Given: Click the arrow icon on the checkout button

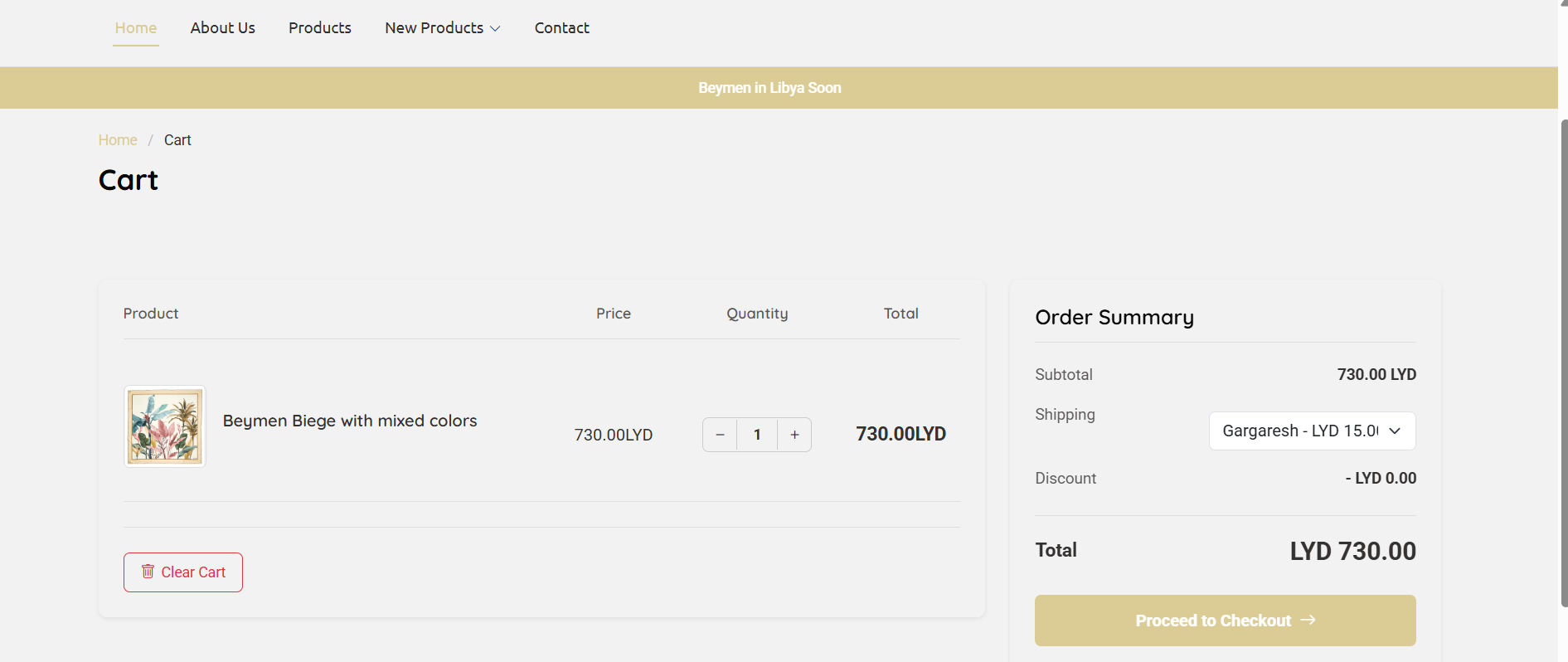Looking at the screenshot, I should pyautogui.click(x=1308, y=621).
